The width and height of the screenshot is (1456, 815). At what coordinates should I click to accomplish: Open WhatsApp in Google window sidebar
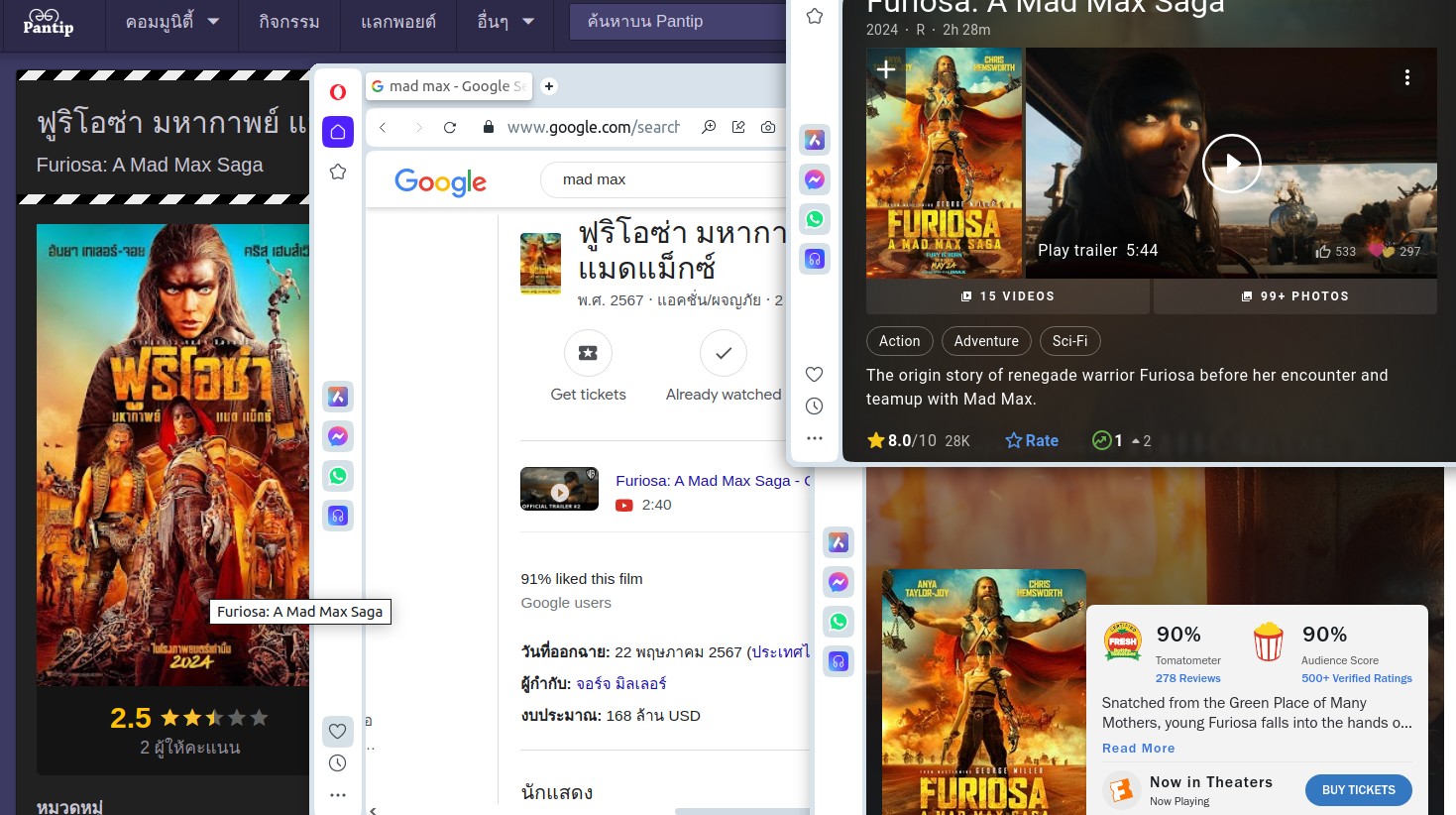coord(338,476)
